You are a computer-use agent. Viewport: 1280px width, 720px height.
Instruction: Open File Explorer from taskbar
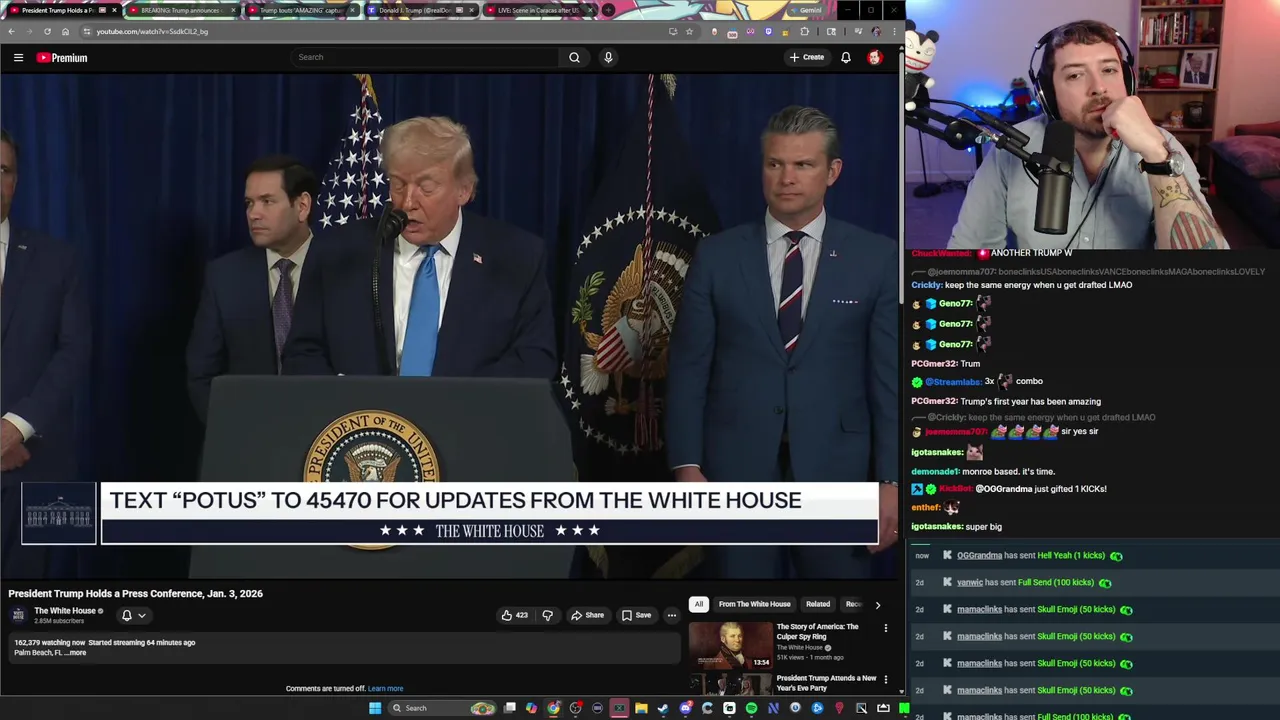click(641, 708)
